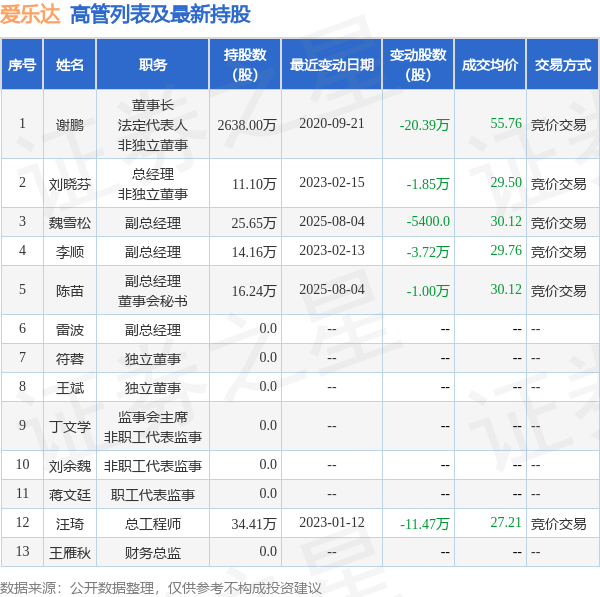Click change value -20.39万
The image size is (600, 597).
[424, 125]
